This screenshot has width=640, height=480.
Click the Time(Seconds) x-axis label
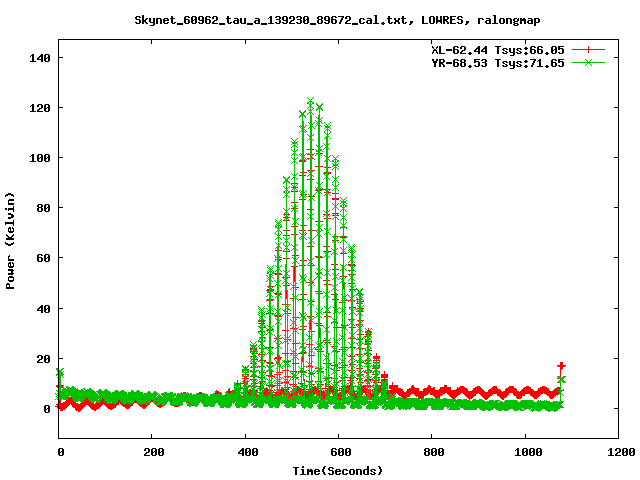338,470
